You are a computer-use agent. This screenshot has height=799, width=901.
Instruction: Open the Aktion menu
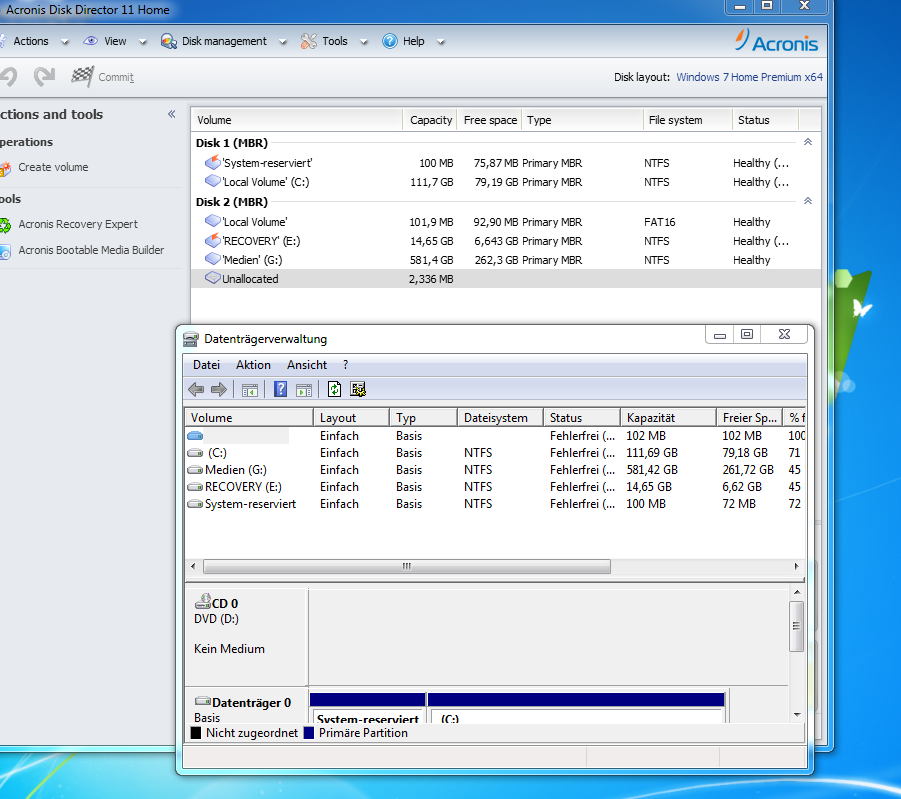[x=253, y=365]
